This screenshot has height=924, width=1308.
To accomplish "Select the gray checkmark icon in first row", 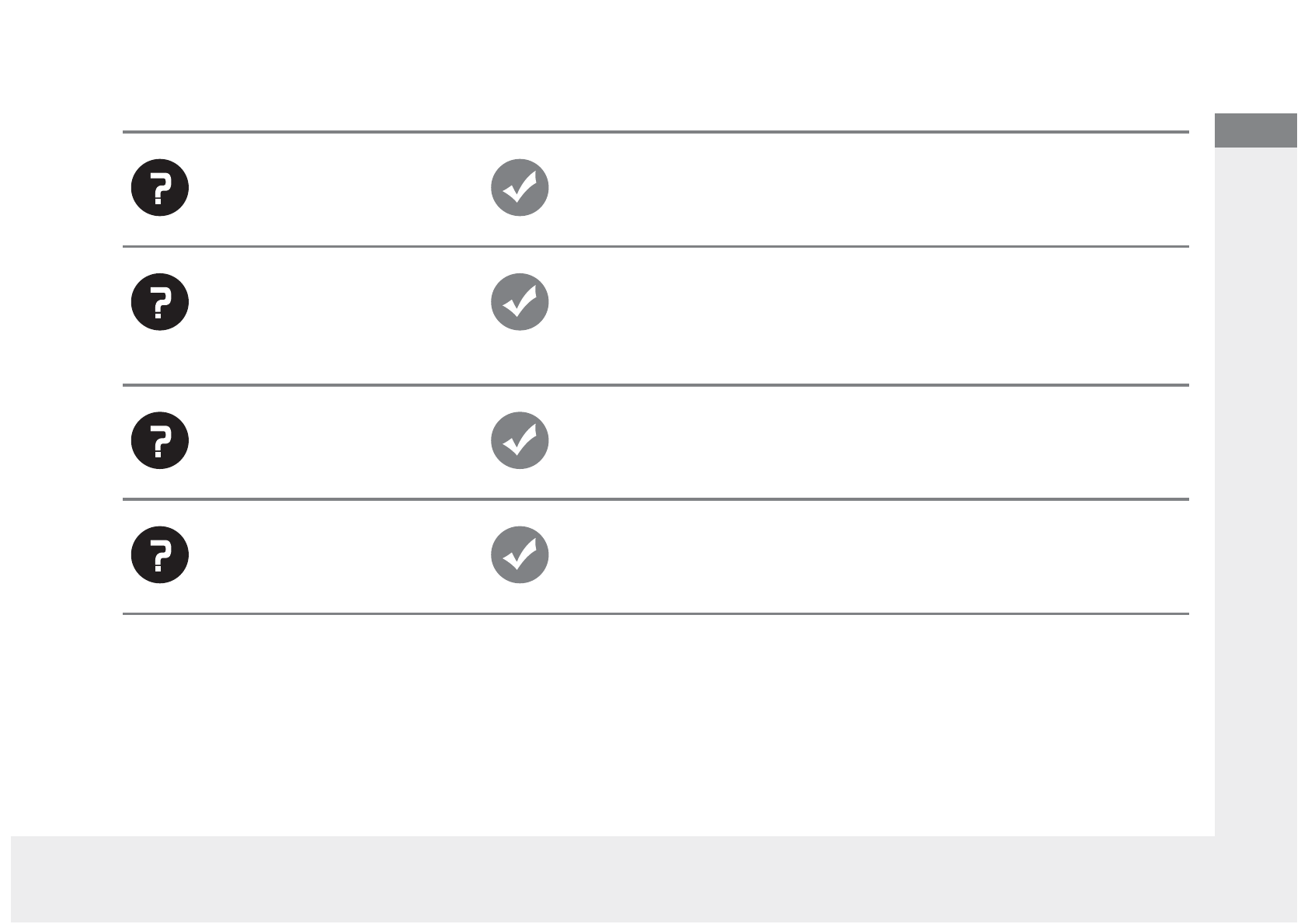I will (x=520, y=188).
